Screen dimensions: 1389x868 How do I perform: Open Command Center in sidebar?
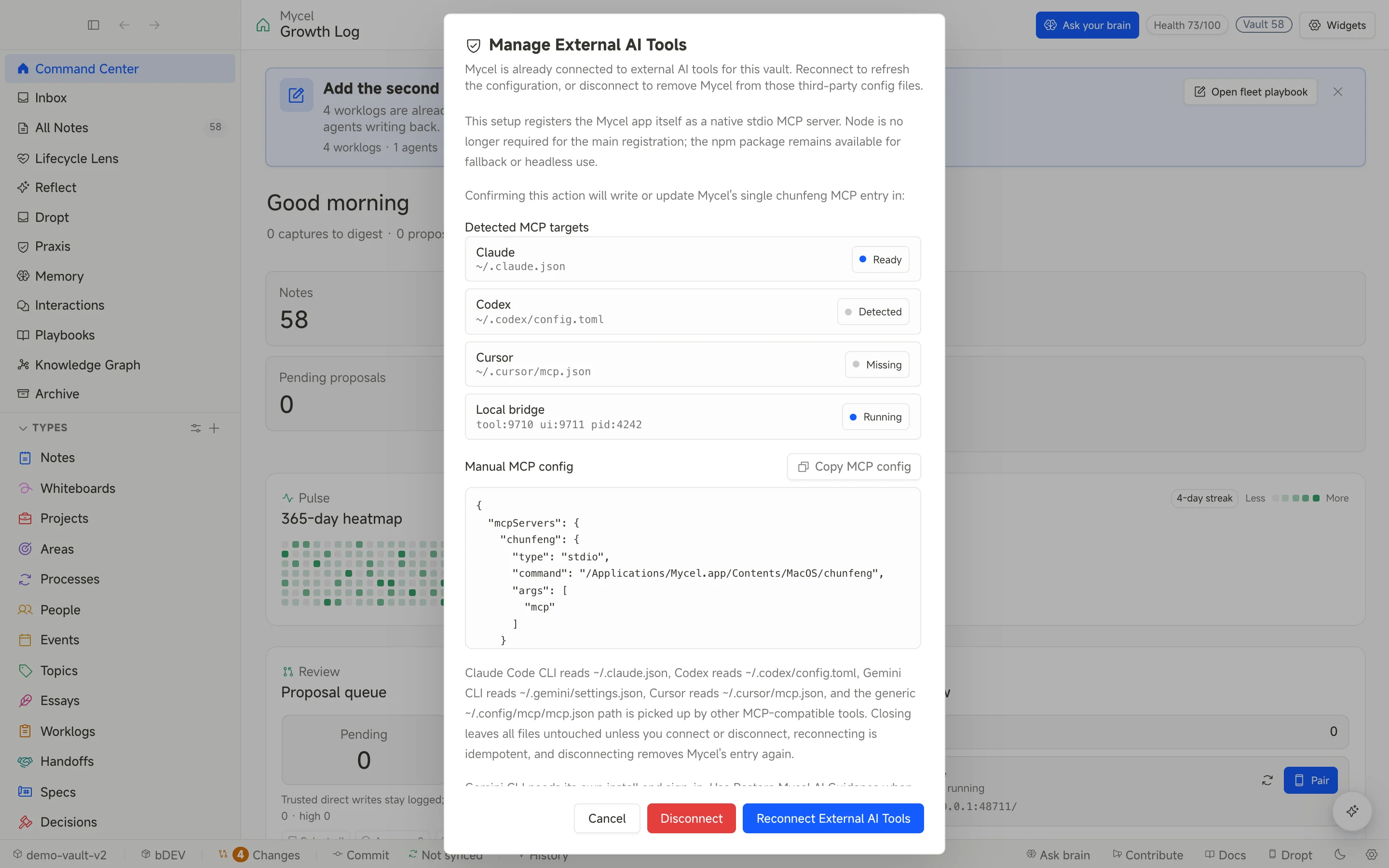(x=120, y=69)
